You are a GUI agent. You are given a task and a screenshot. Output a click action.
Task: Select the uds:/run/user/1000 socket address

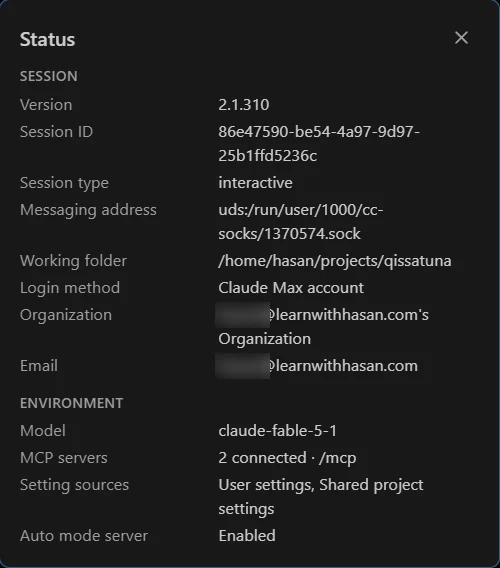pyautogui.click(x=301, y=222)
